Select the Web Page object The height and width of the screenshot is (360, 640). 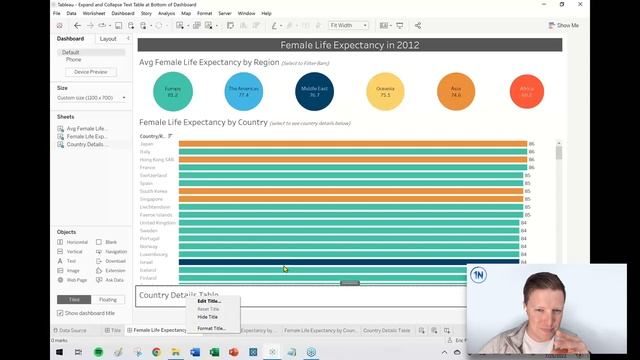click(72, 280)
